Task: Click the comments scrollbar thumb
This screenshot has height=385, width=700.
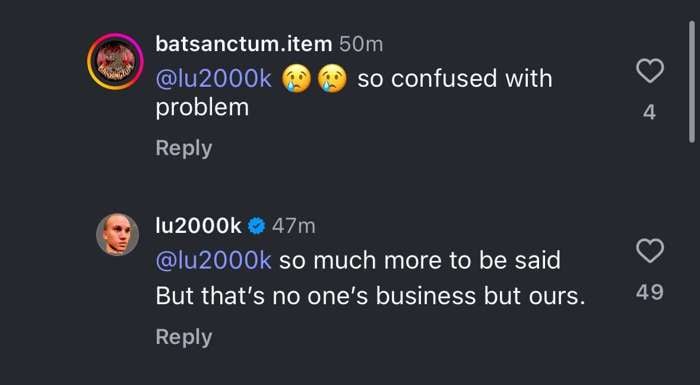Action: pos(692,82)
